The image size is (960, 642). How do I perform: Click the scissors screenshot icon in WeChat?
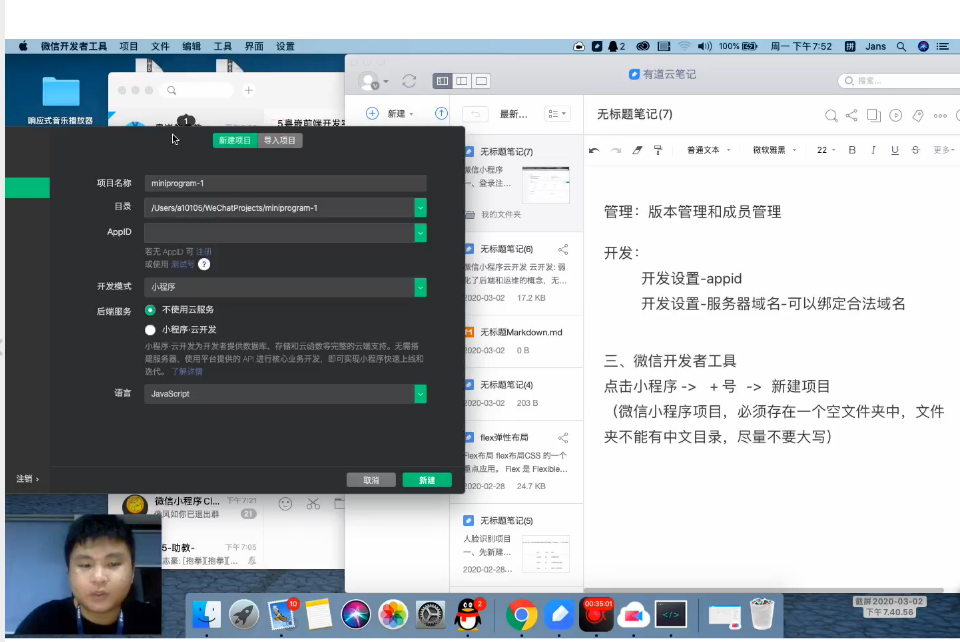tap(313, 504)
